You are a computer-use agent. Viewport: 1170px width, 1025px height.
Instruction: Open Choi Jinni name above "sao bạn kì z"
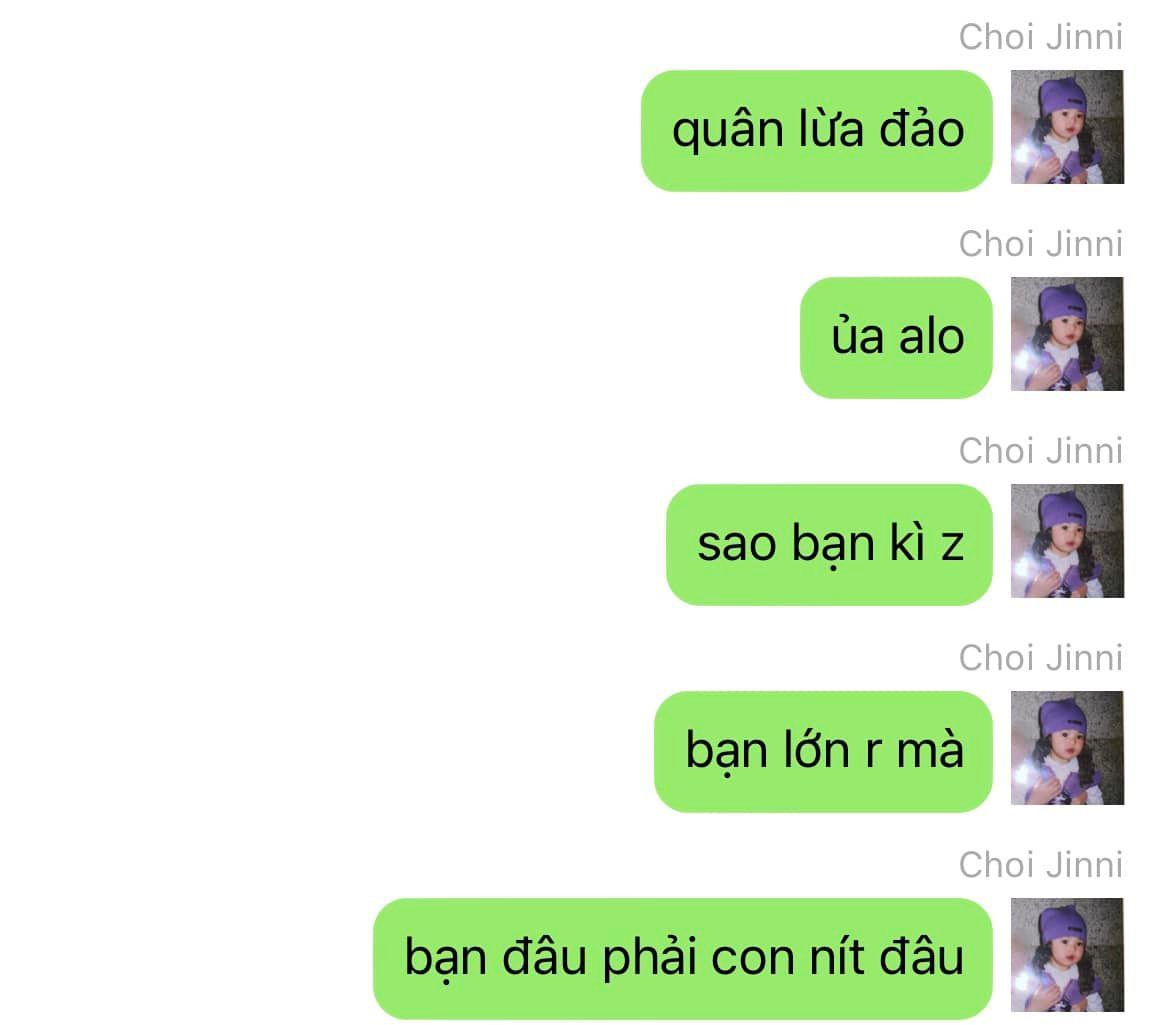[x=1041, y=451]
